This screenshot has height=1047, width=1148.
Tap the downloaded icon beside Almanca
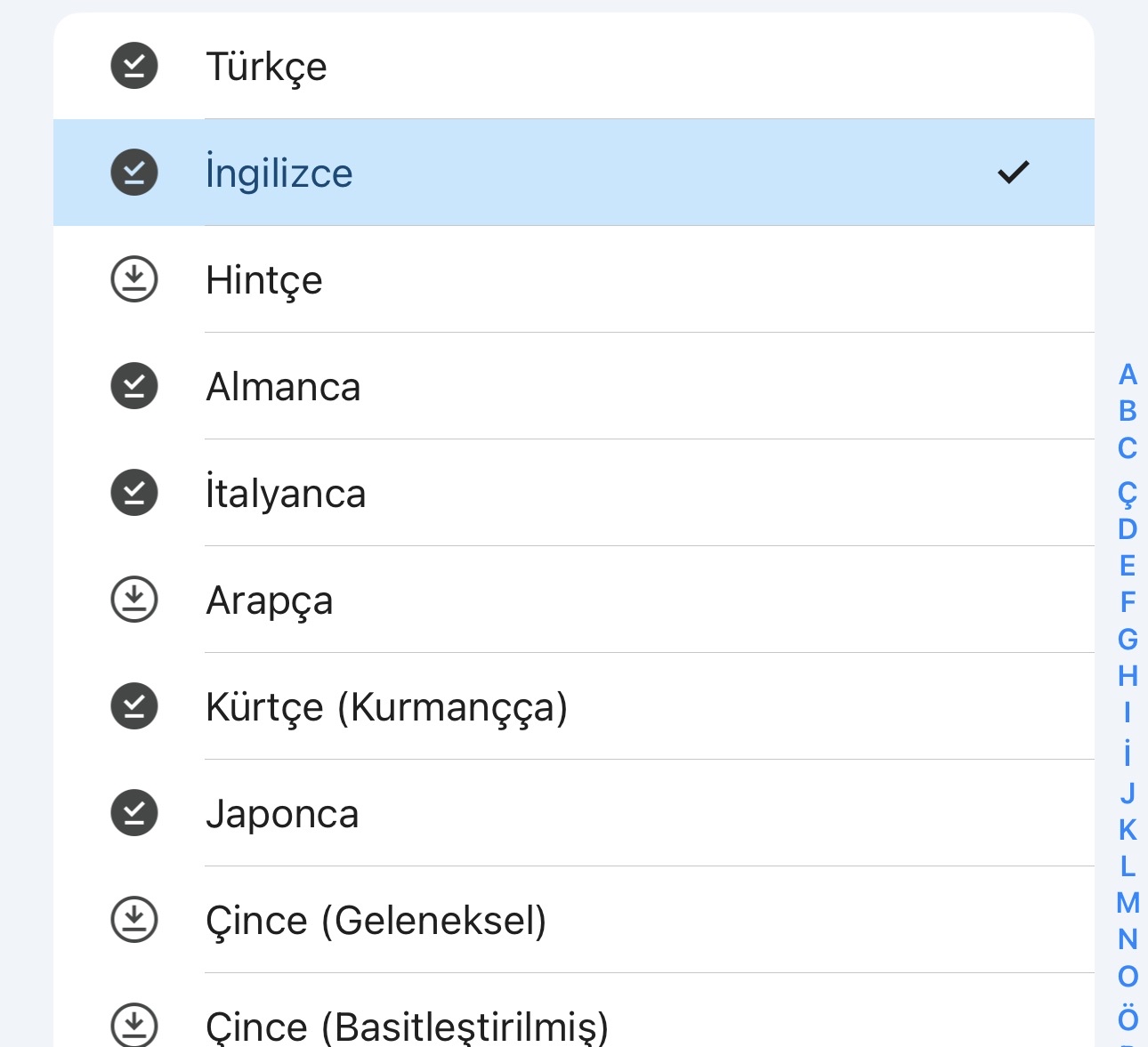tap(134, 386)
